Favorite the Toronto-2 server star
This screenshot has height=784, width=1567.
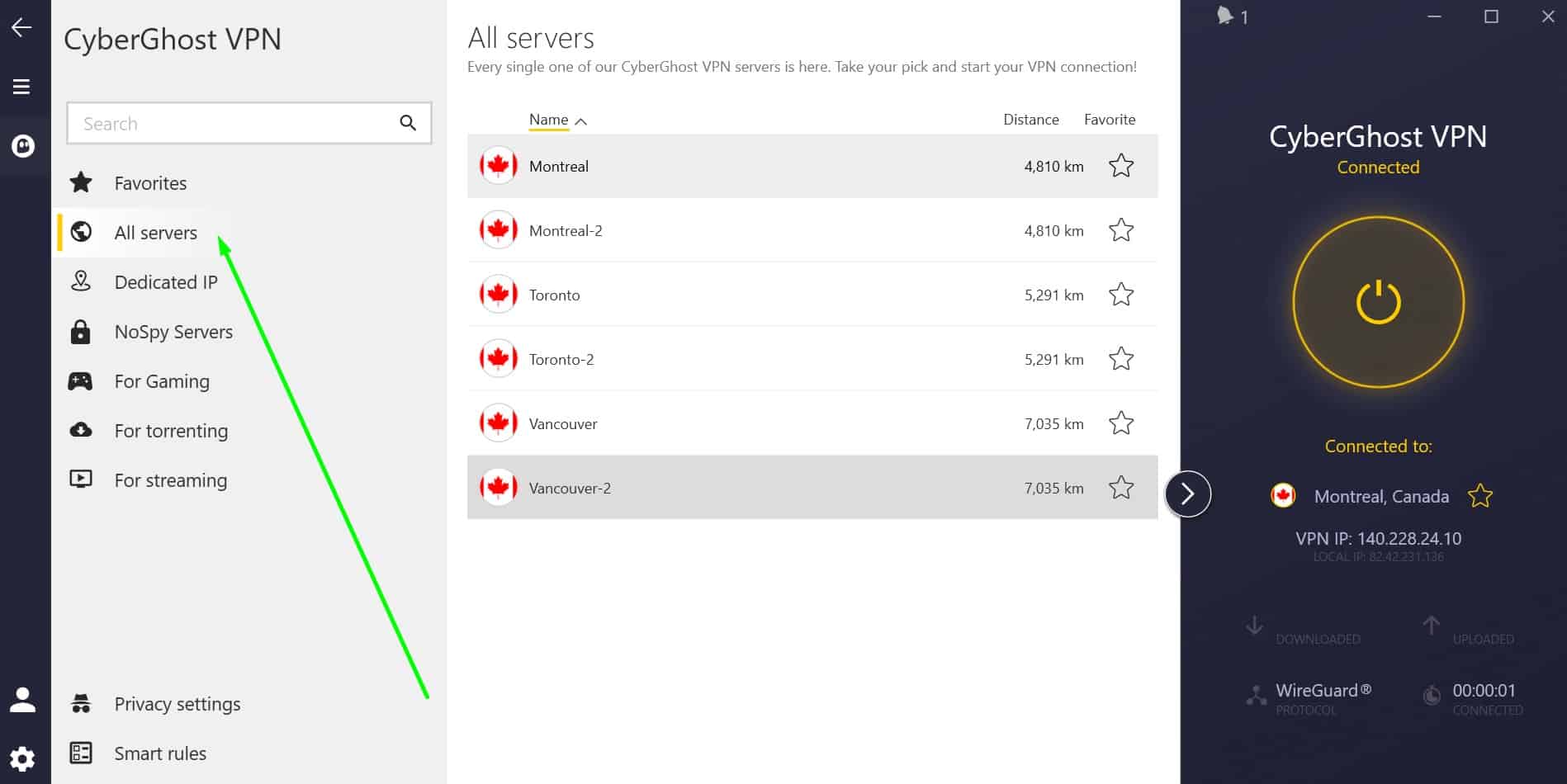(1121, 359)
